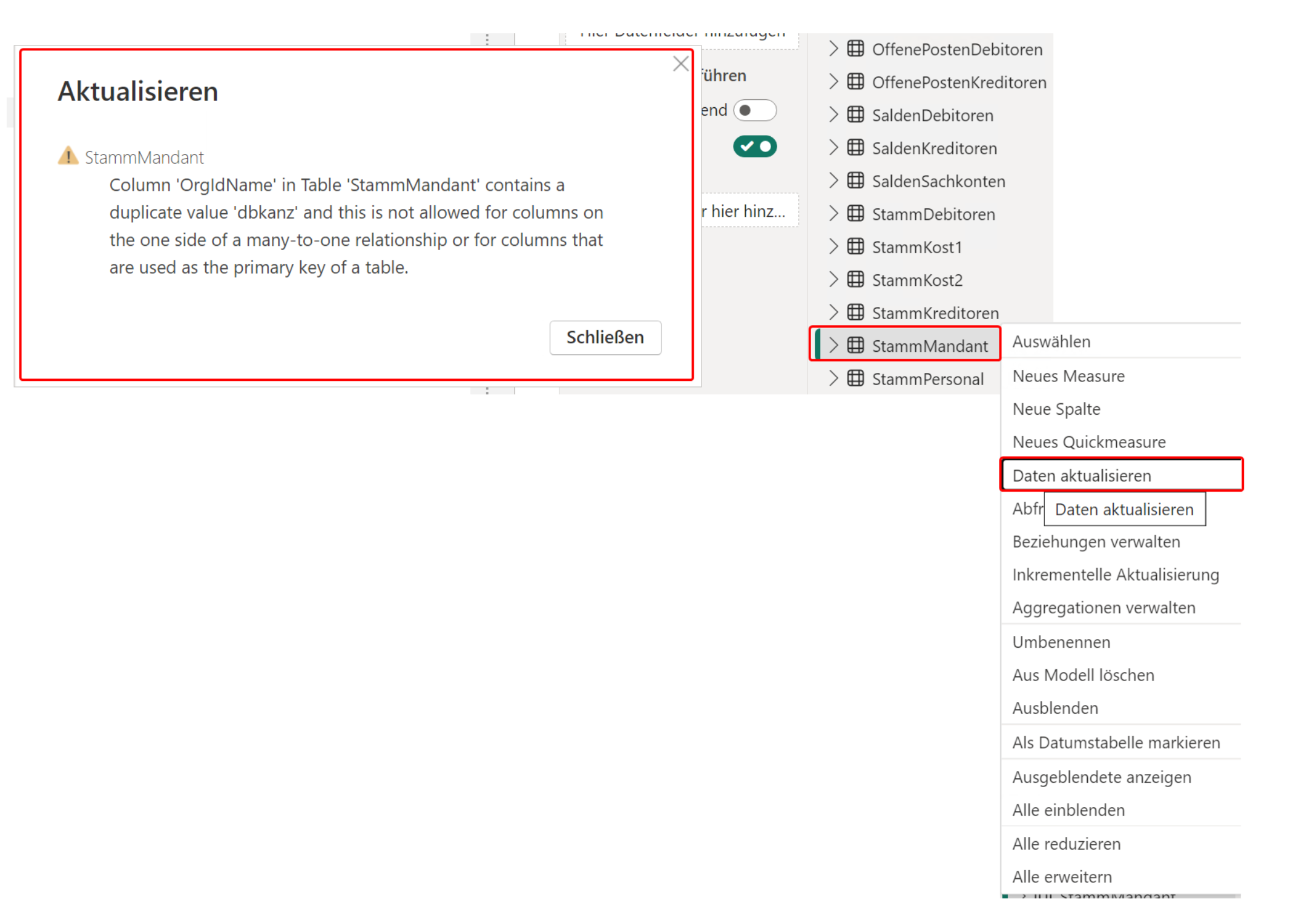The image size is (1316, 921).
Task: Expand the SaldenKreditoren table chevron
Action: pyautogui.click(x=834, y=148)
